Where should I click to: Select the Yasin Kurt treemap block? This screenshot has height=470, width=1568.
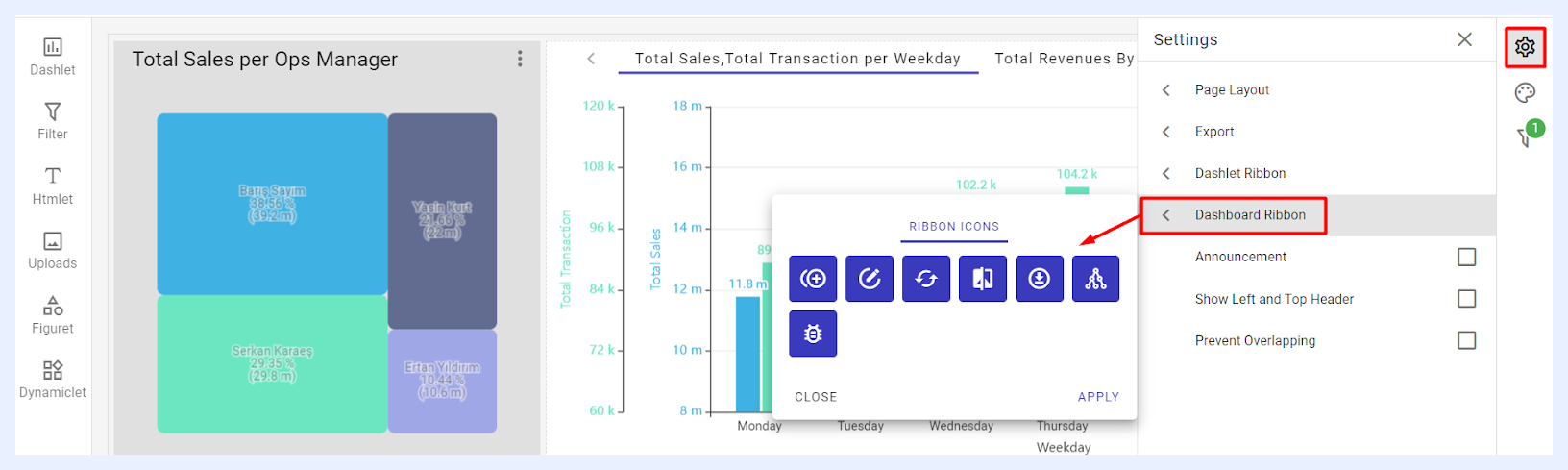click(x=442, y=221)
